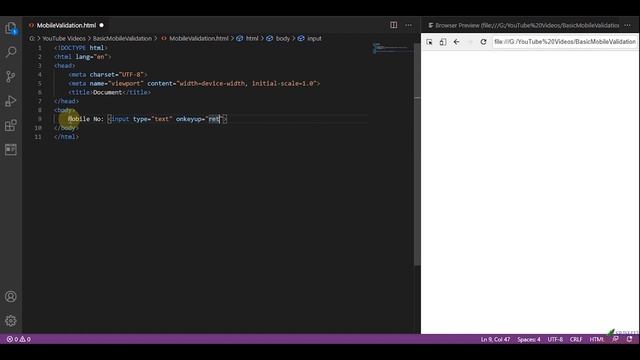Click 'charset' attribute on line 4

(x=102, y=74)
